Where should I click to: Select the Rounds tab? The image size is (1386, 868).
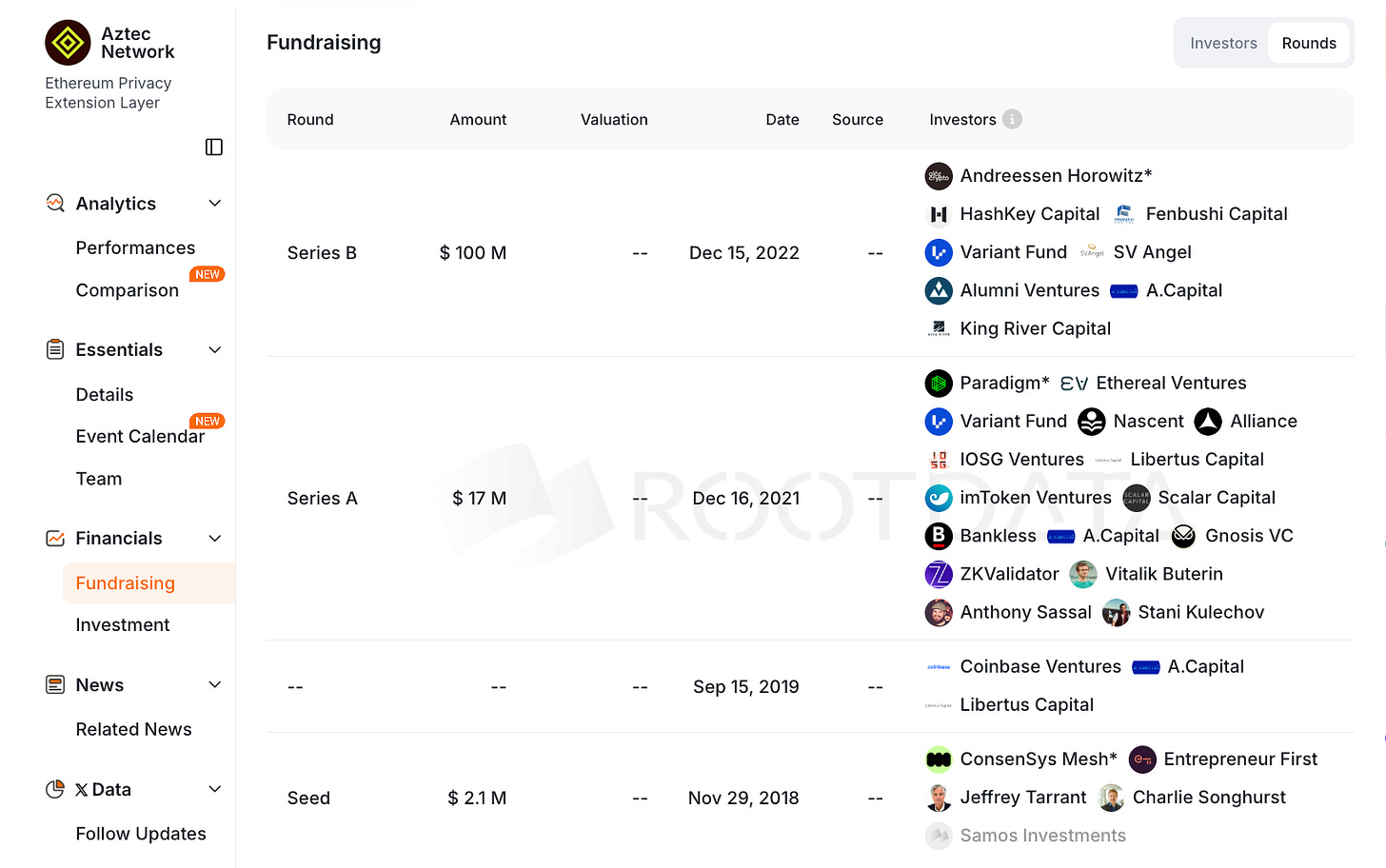click(1309, 43)
